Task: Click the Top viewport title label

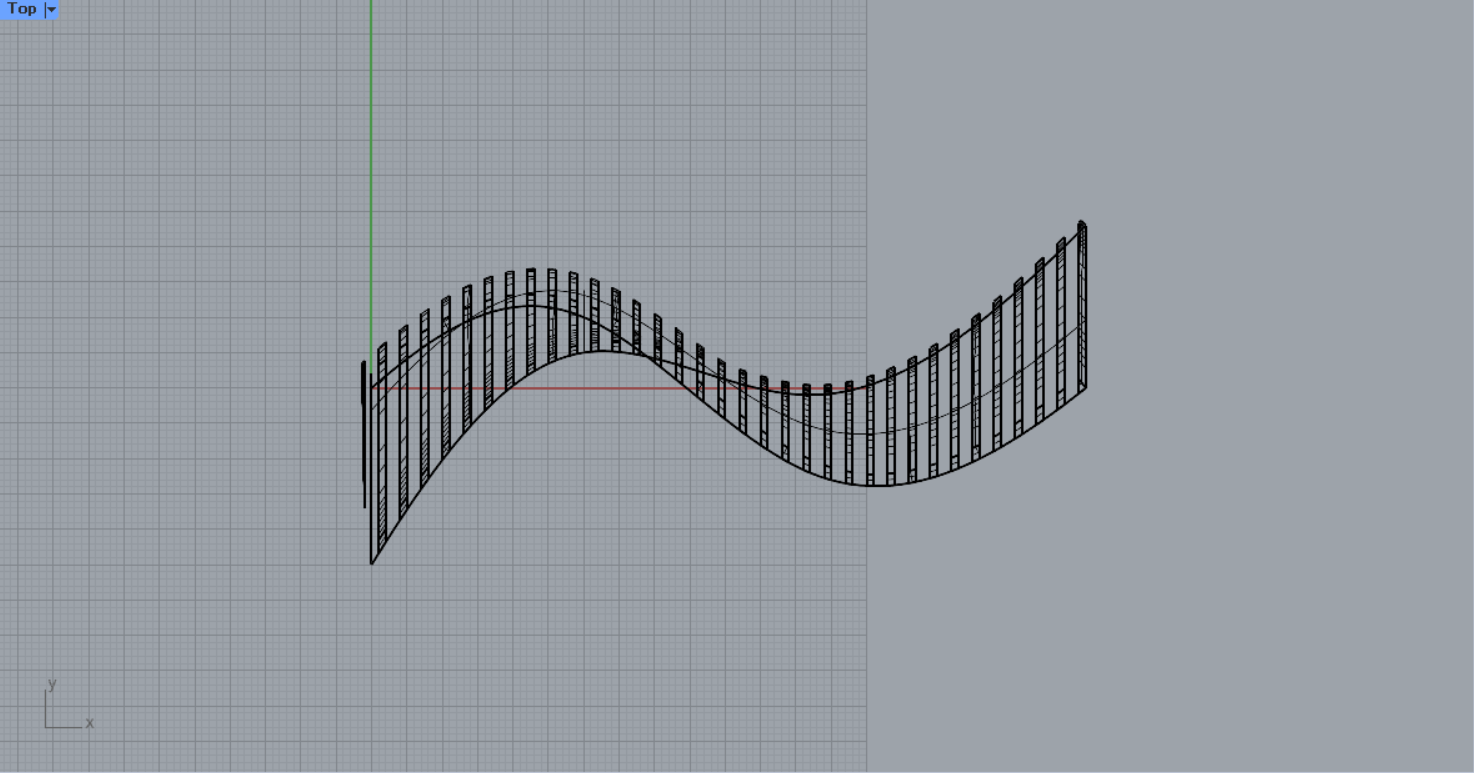Action: click(21, 9)
